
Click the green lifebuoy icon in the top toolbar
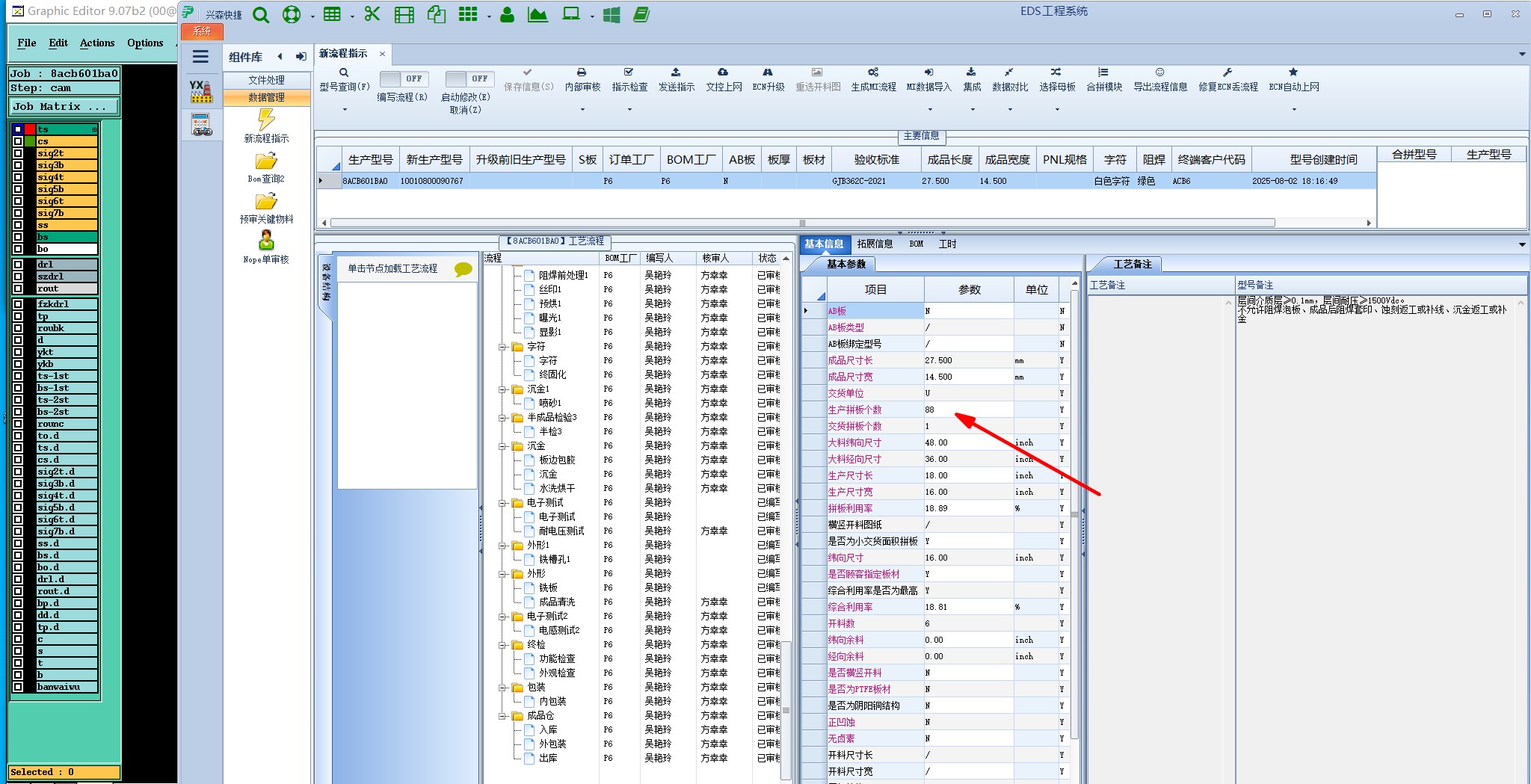click(x=292, y=15)
